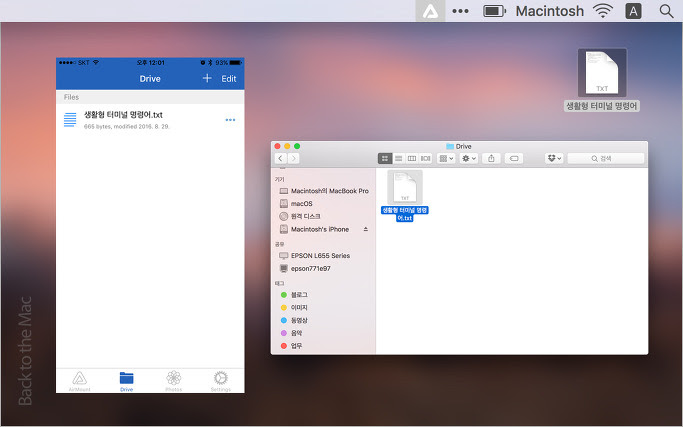This screenshot has width=683, height=427.
Task: Open the AirMount menu bar icon
Action: click(x=430, y=11)
